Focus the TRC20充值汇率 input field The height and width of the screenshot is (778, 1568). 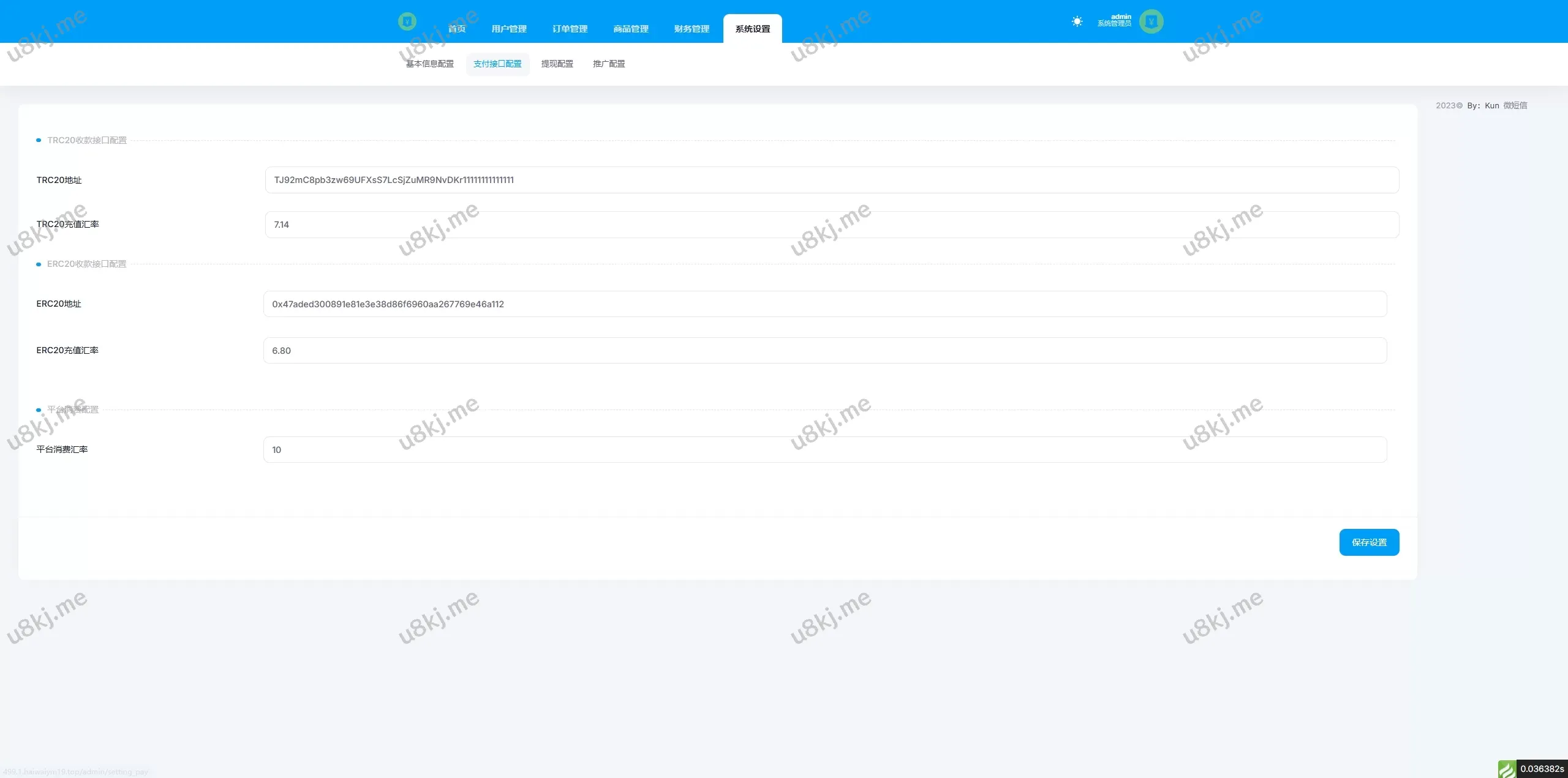coord(832,225)
